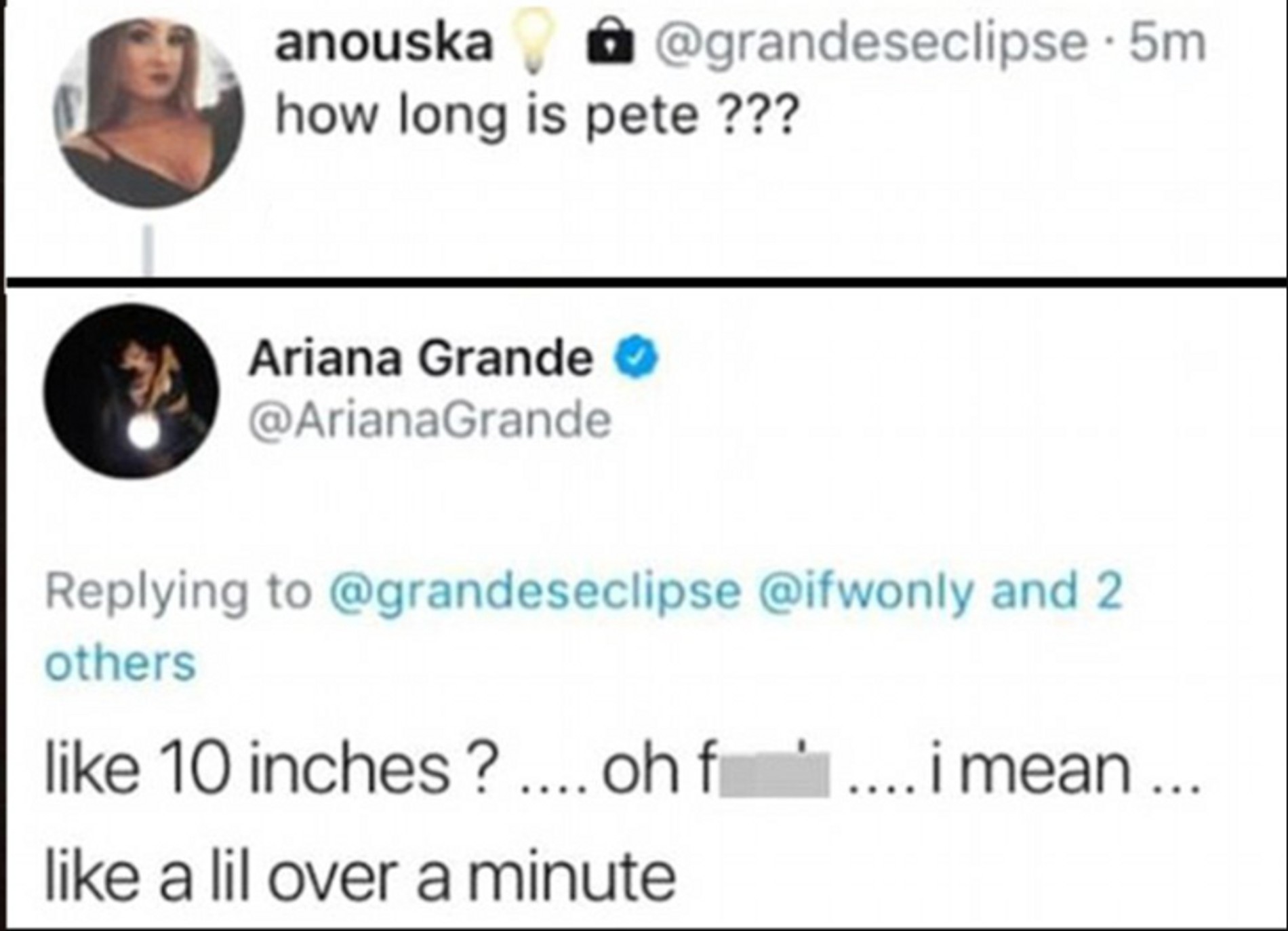Click the gray censored word block

[773, 774]
